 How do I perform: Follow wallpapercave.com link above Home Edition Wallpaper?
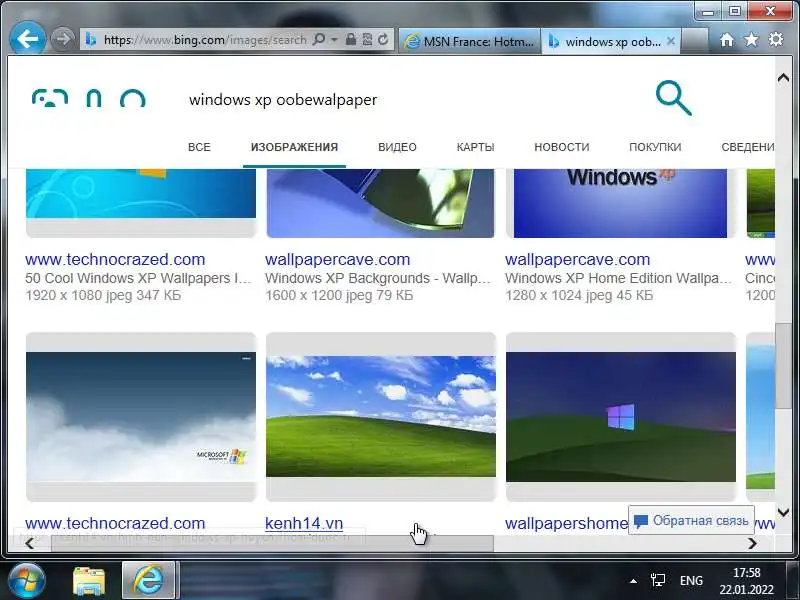(x=577, y=259)
